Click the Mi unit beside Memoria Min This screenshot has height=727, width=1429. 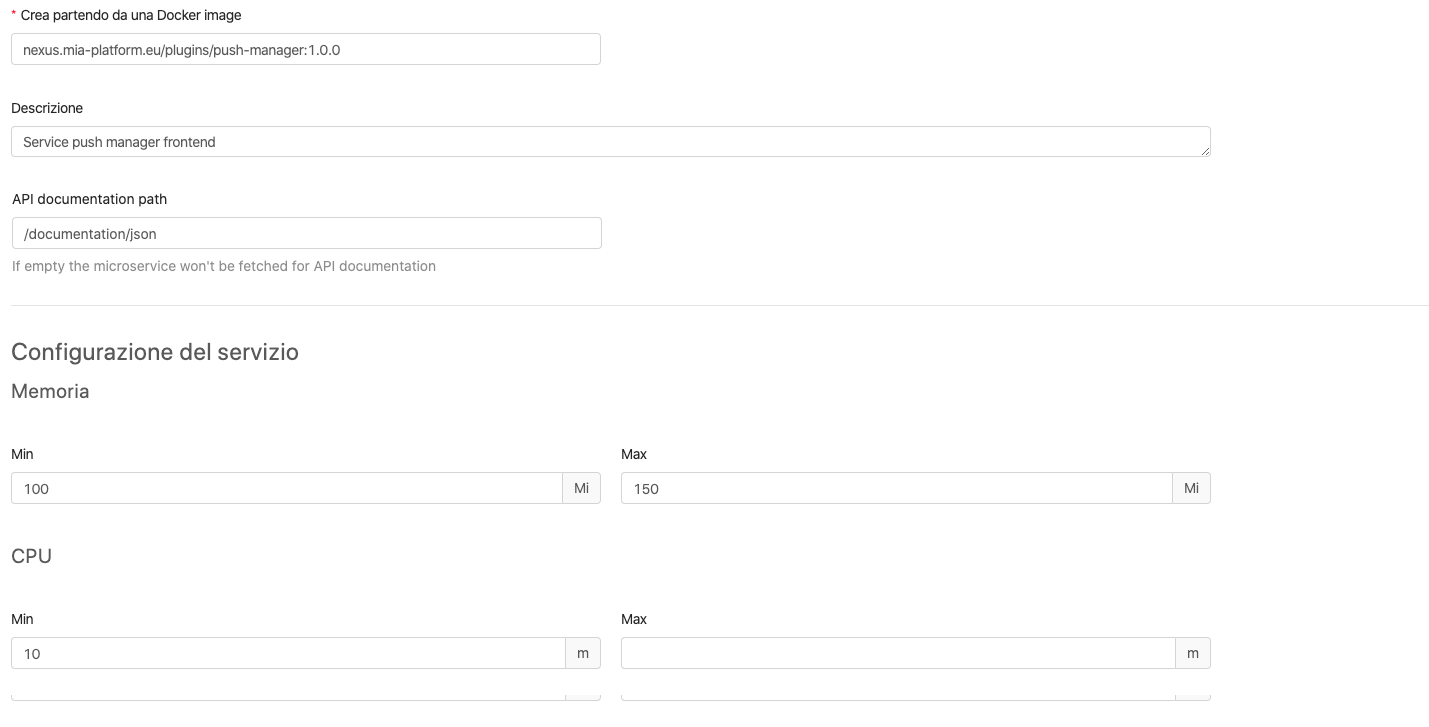[x=581, y=489]
